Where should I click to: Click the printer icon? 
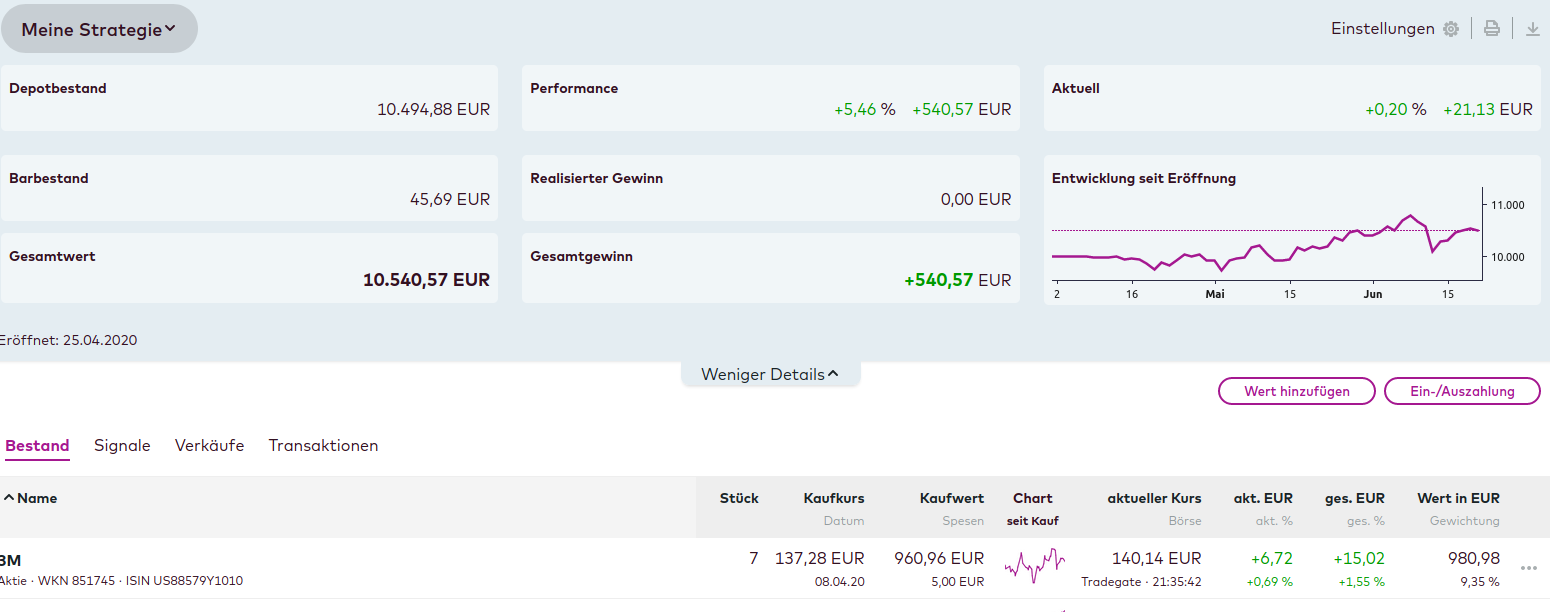point(1492,29)
